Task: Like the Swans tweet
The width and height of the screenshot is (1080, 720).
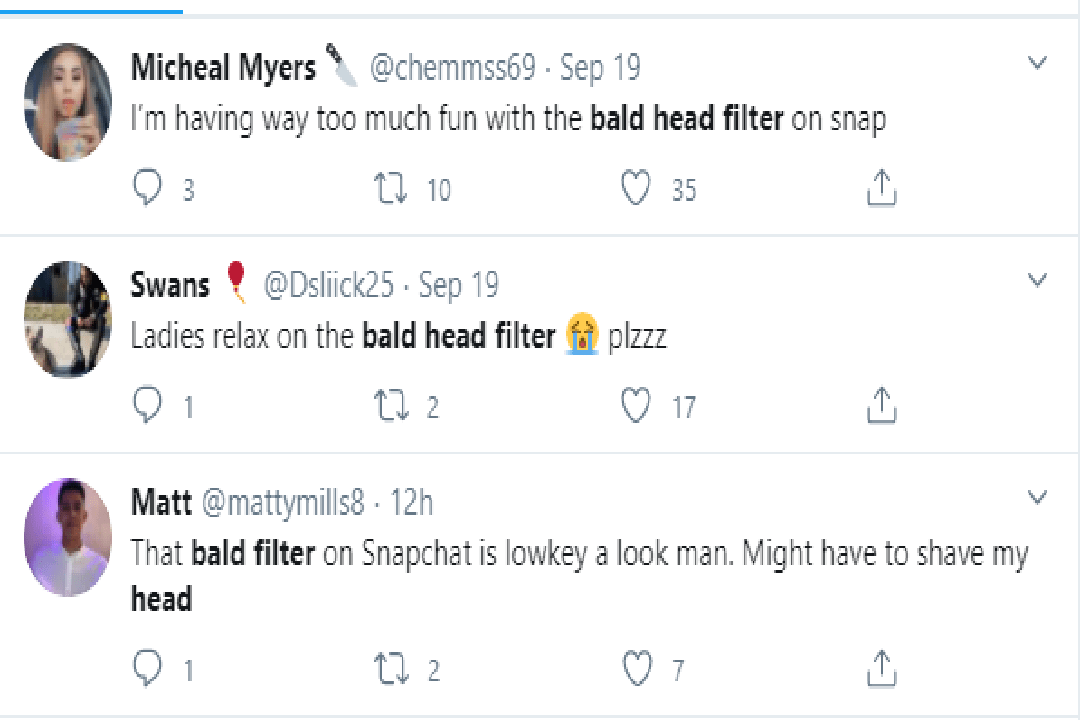Action: pyautogui.click(x=636, y=405)
